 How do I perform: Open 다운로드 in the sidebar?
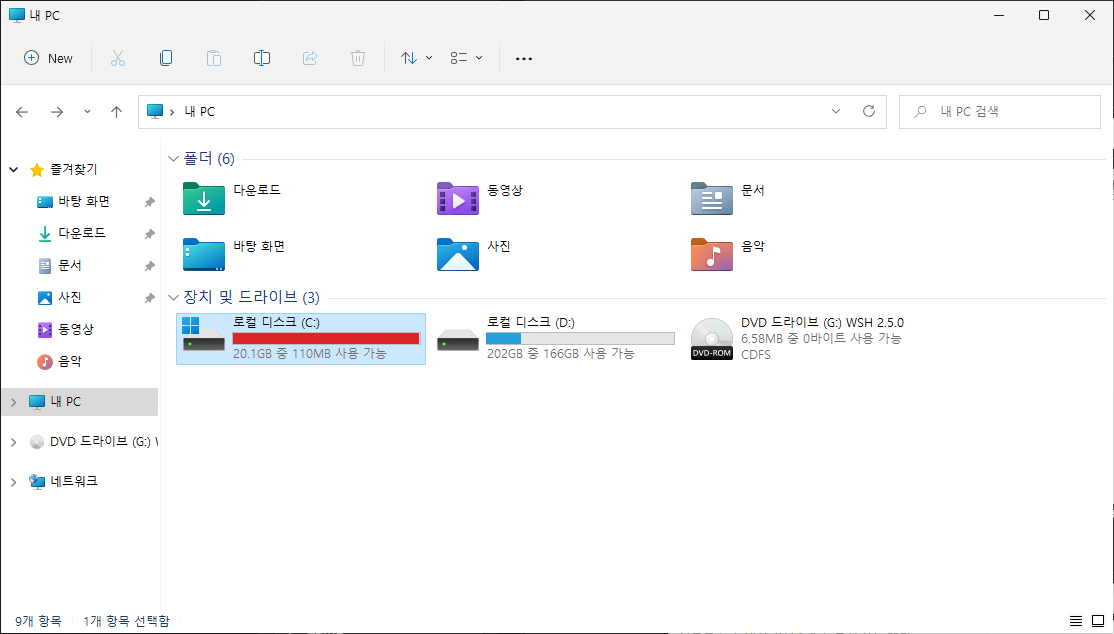tap(82, 233)
